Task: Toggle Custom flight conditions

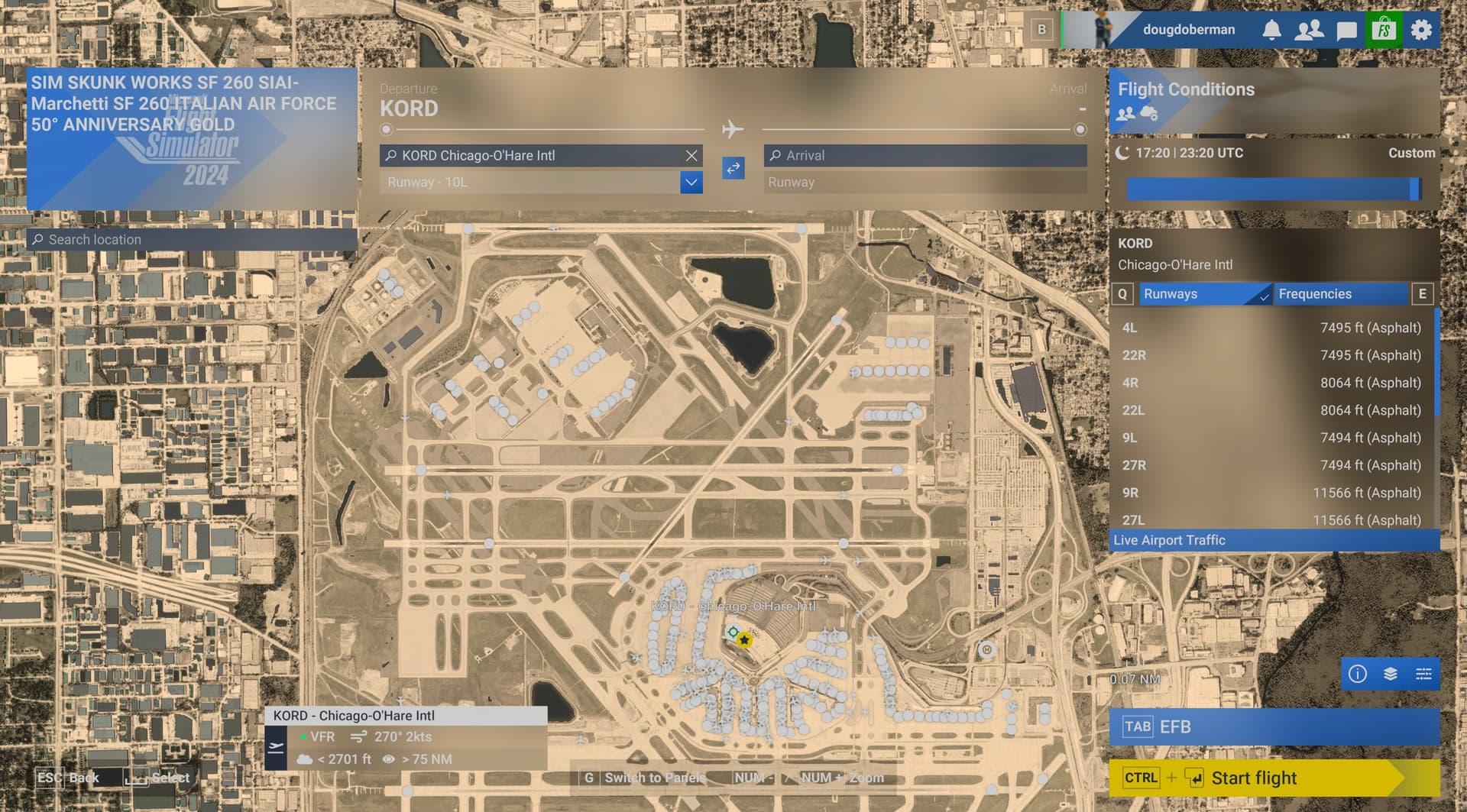Action: 1412,153
